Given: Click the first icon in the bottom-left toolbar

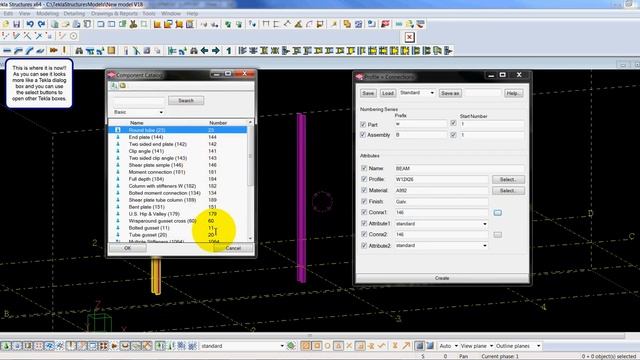Looking at the screenshot, I should point(6,346).
